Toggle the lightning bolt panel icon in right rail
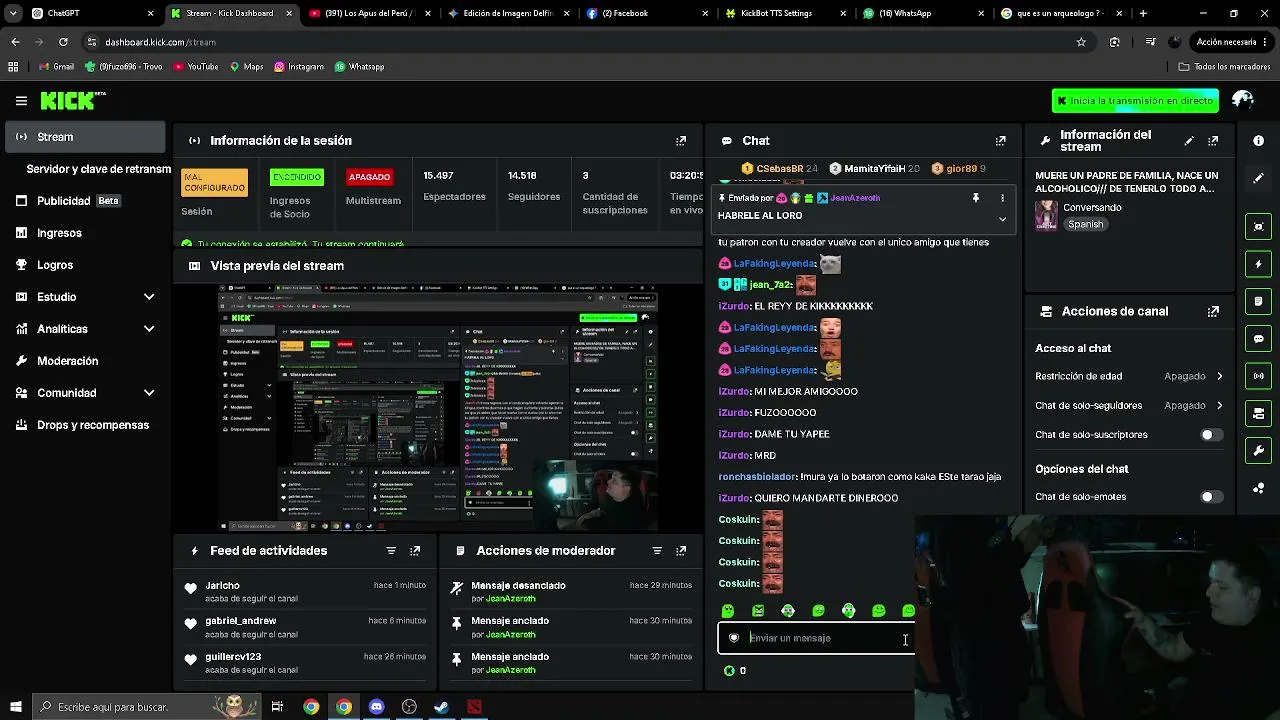 (x=1258, y=264)
